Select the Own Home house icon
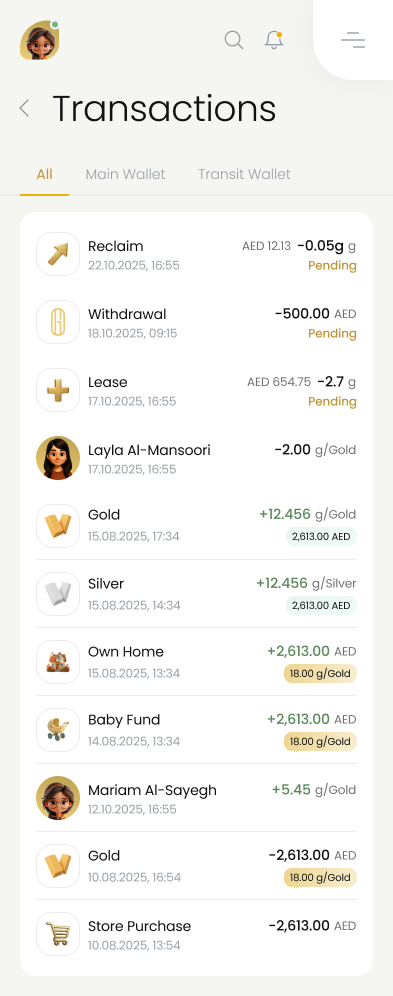The width and height of the screenshot is (393, 996). [58, 662]
